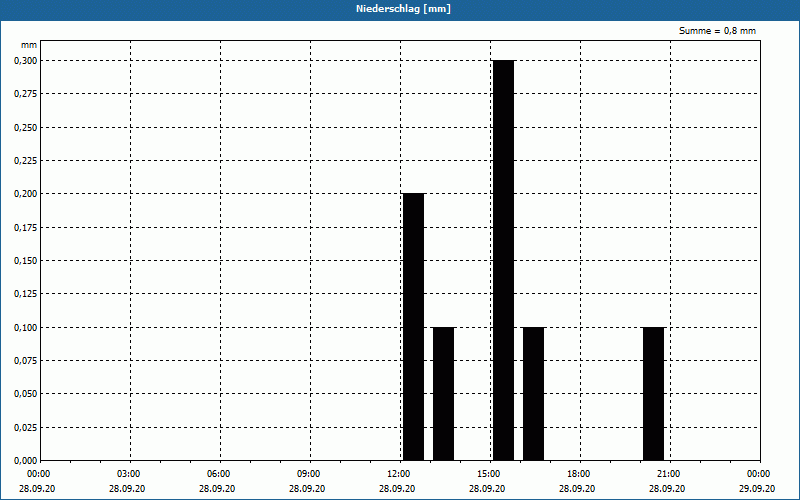Click the 0,125 y-axis label
Image resolution: width=800 pixels, height=500 pixels.
click(x=26, y=294)
